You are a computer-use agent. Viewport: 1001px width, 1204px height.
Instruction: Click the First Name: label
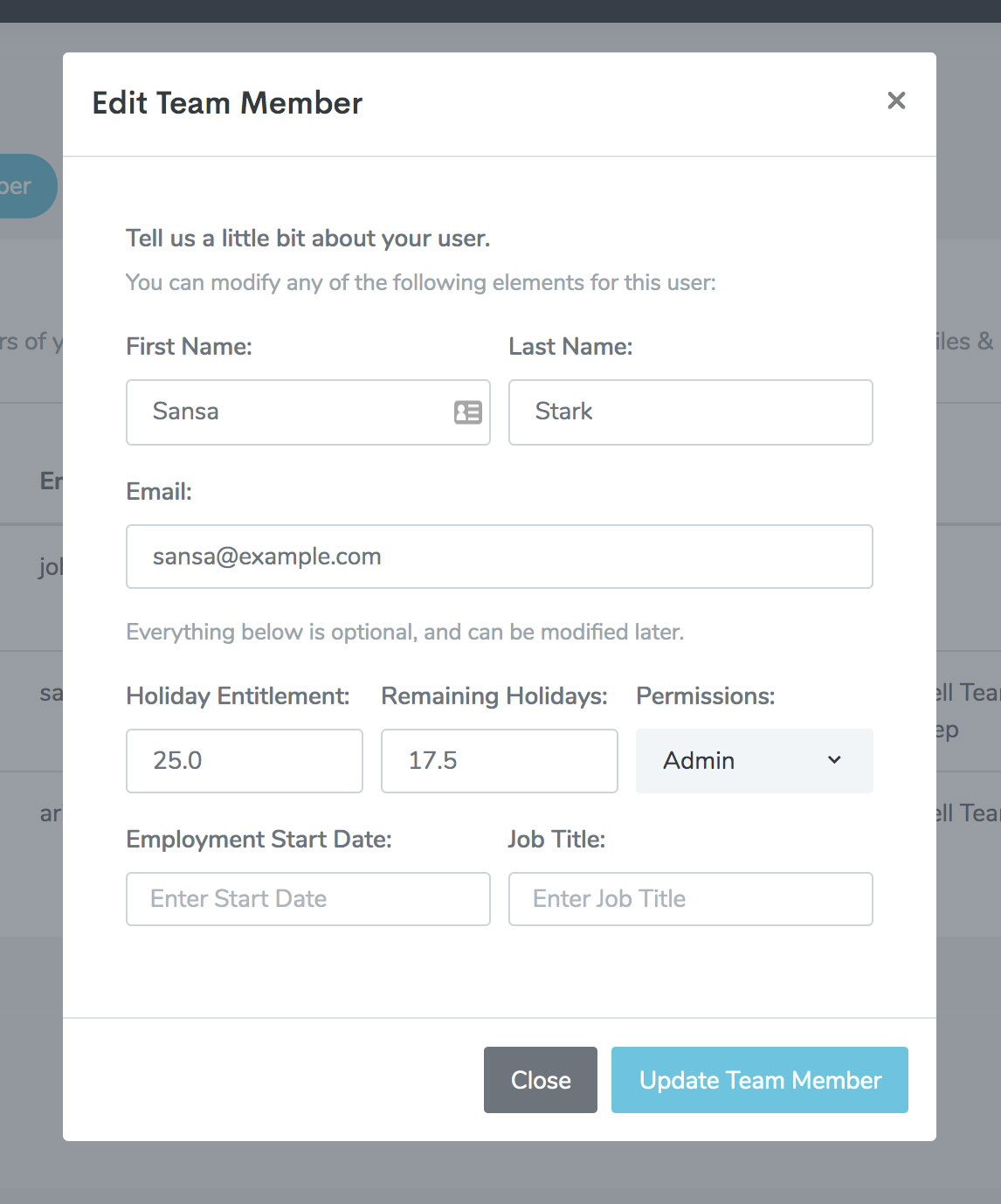[x=190, y=347]
